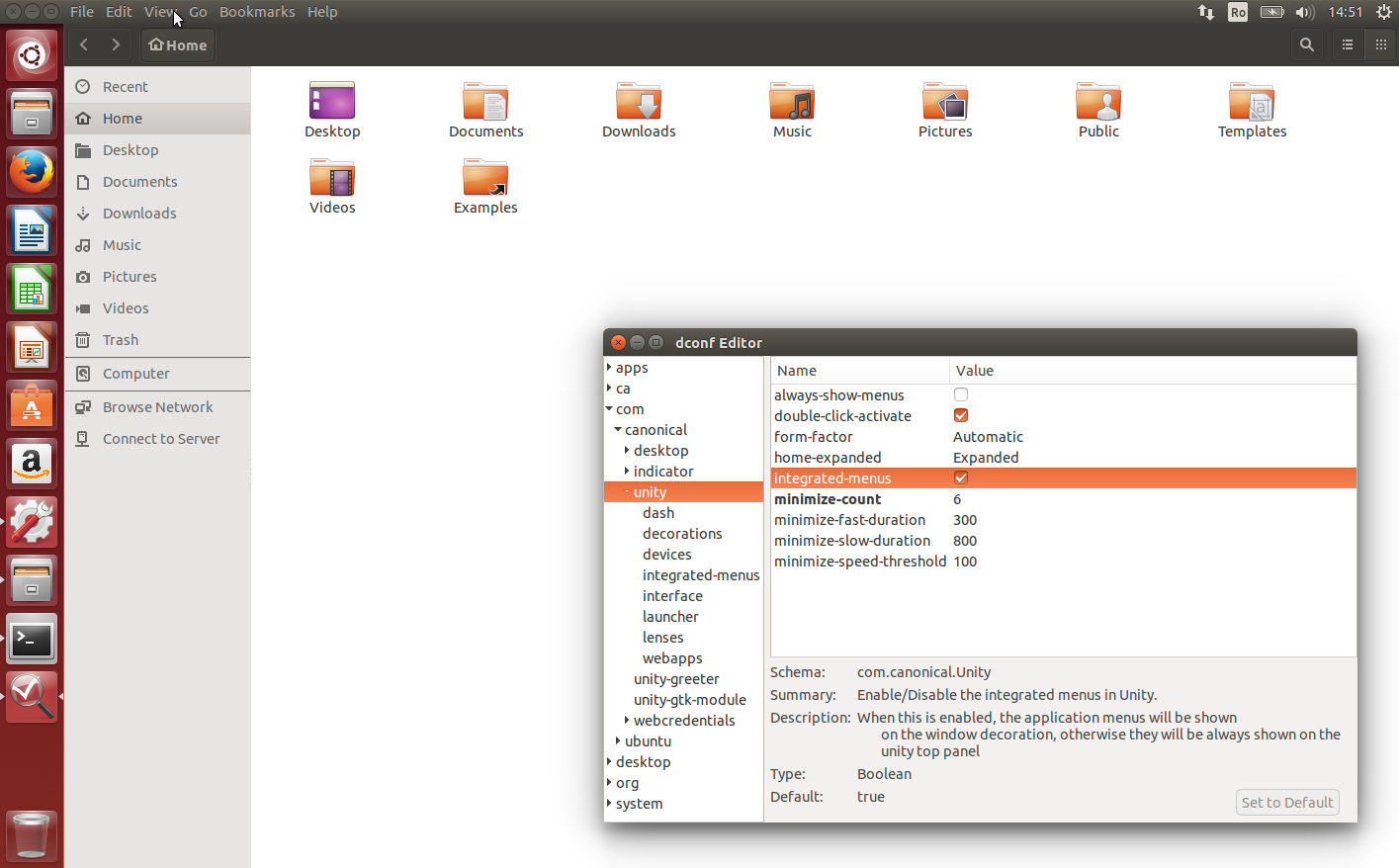Uncheck the integrated-menus value
The image size is (1399, 868).
[960, 477]
